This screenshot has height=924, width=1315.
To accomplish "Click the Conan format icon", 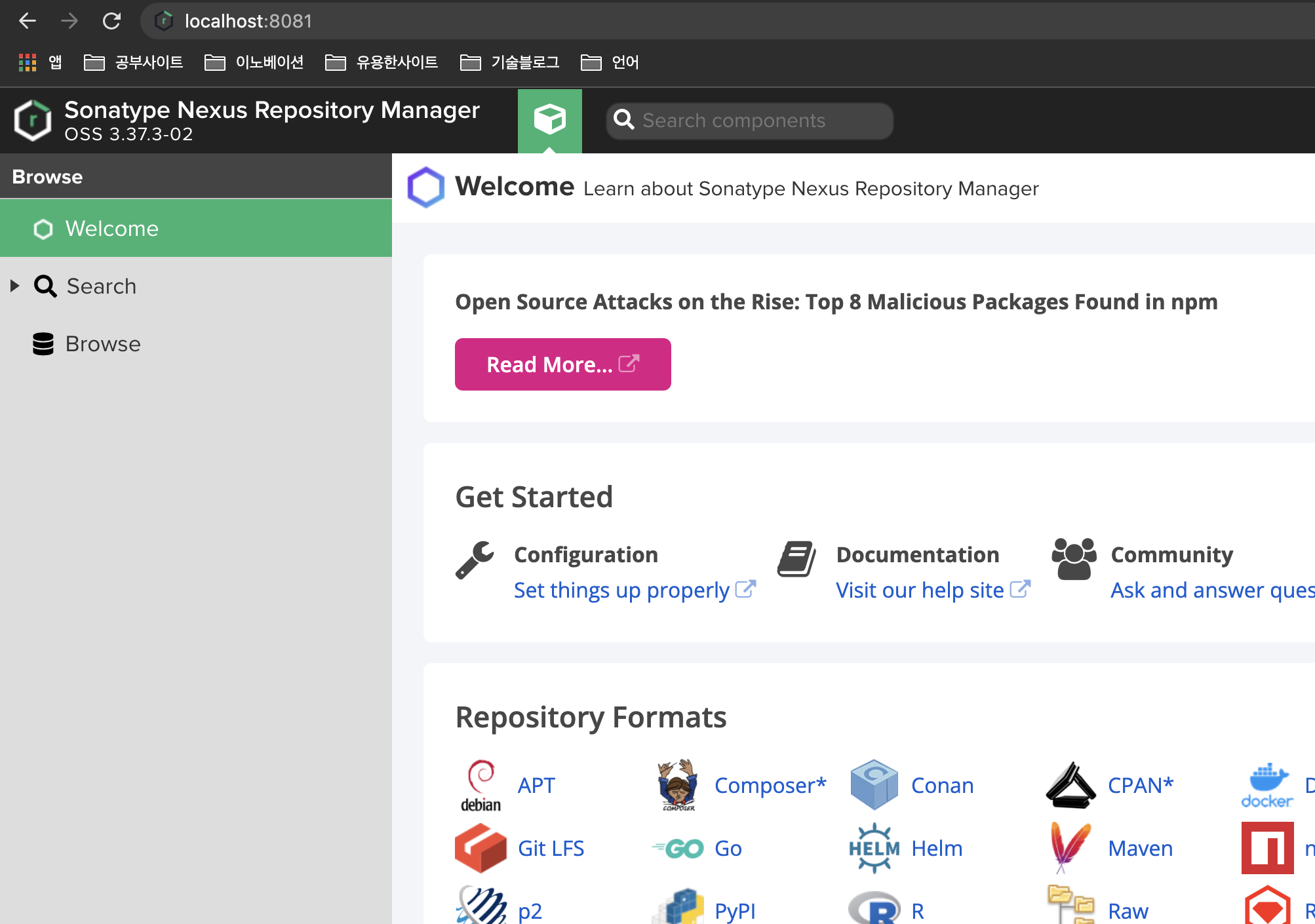I will click(x=874, y=785).
